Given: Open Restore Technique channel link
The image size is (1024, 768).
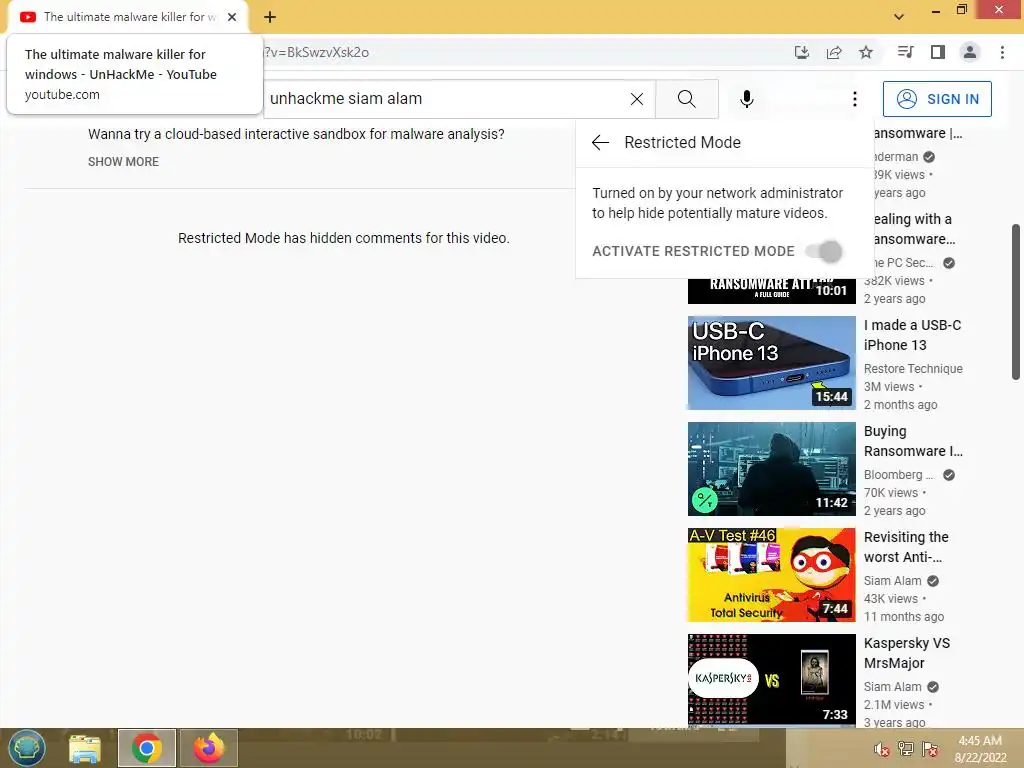Looking at the screenshot, I should click(913, 368).
